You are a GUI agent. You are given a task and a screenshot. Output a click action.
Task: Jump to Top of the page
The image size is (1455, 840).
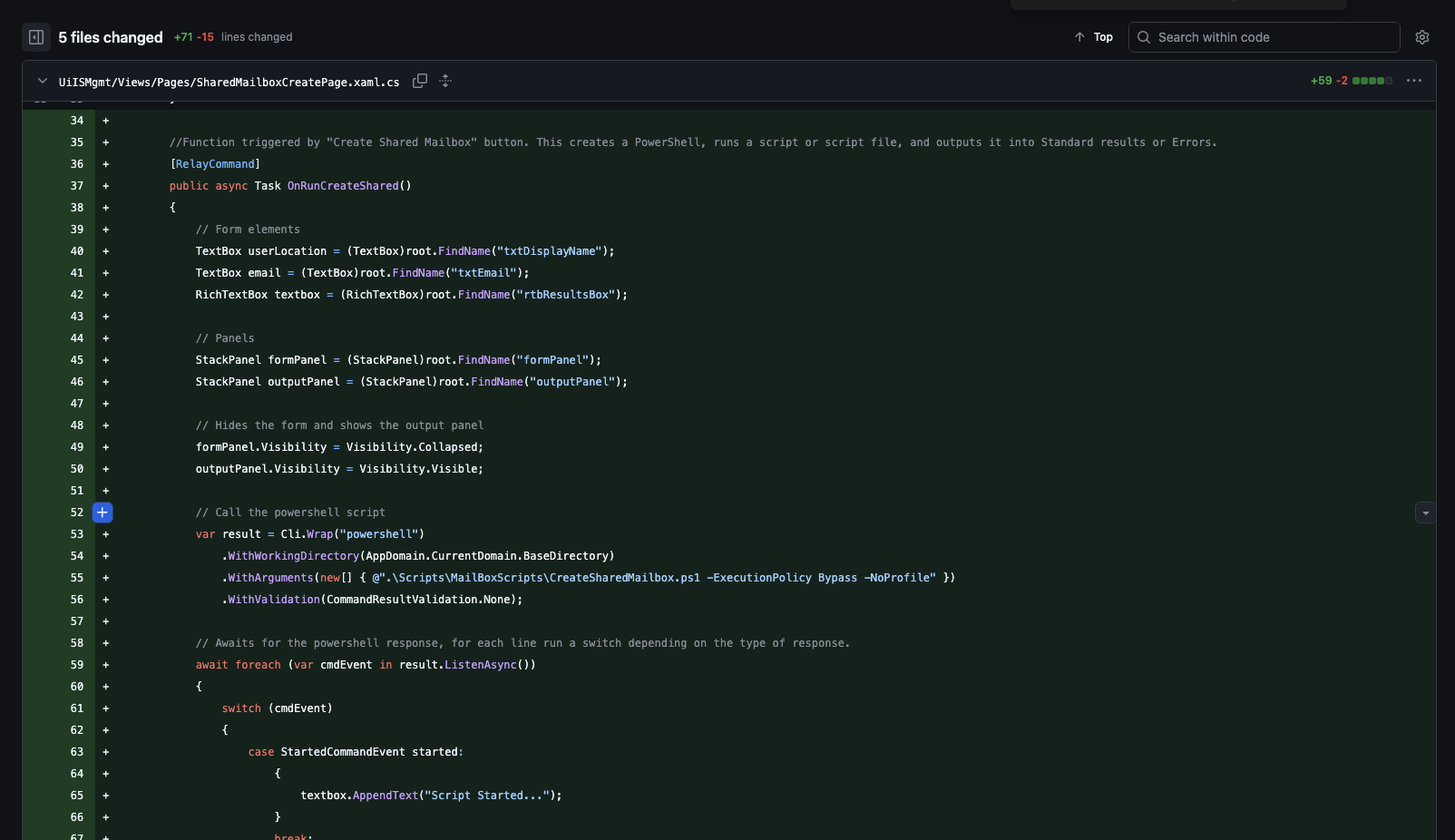click(x=1102, y=37)
